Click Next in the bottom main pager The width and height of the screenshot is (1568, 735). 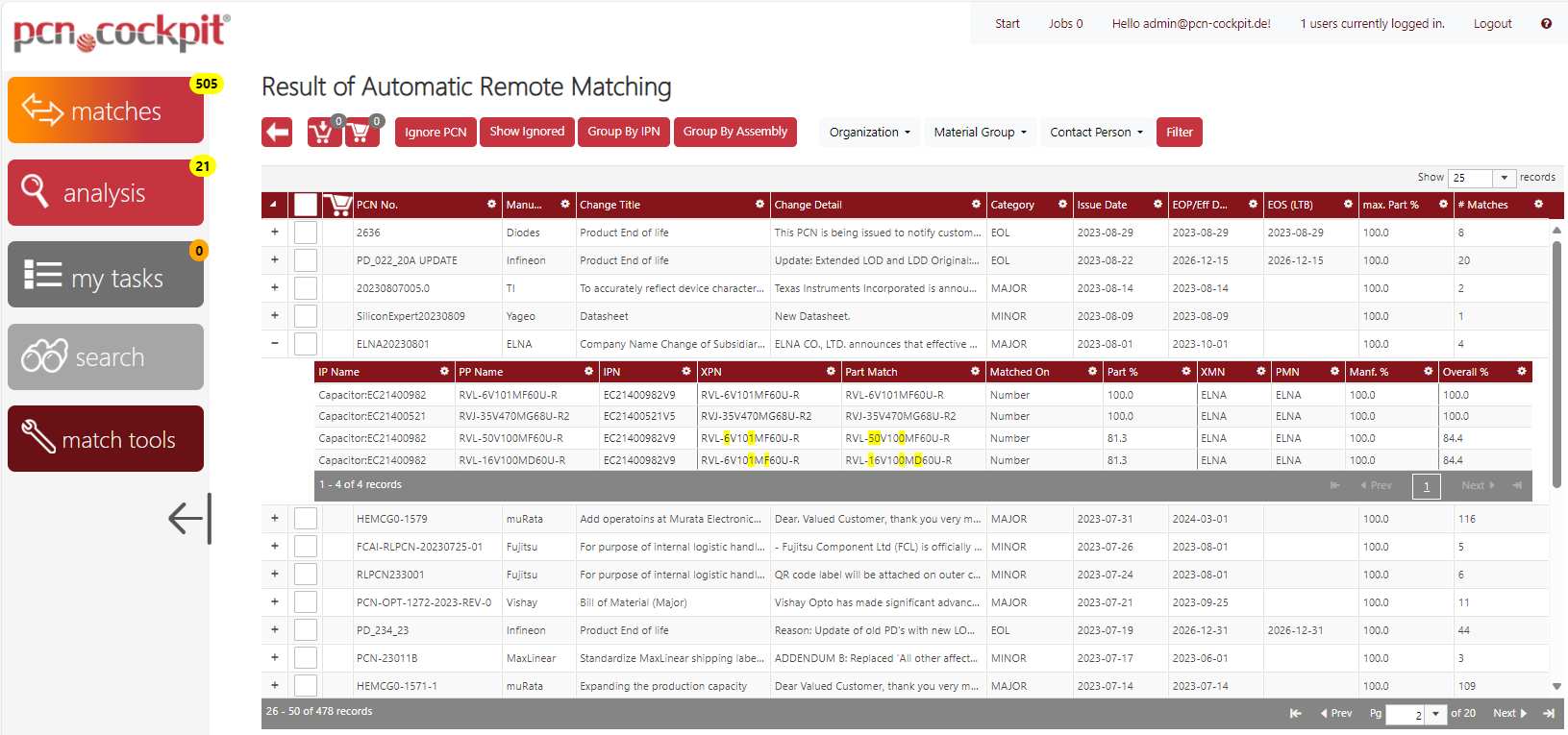(1509, 713)
